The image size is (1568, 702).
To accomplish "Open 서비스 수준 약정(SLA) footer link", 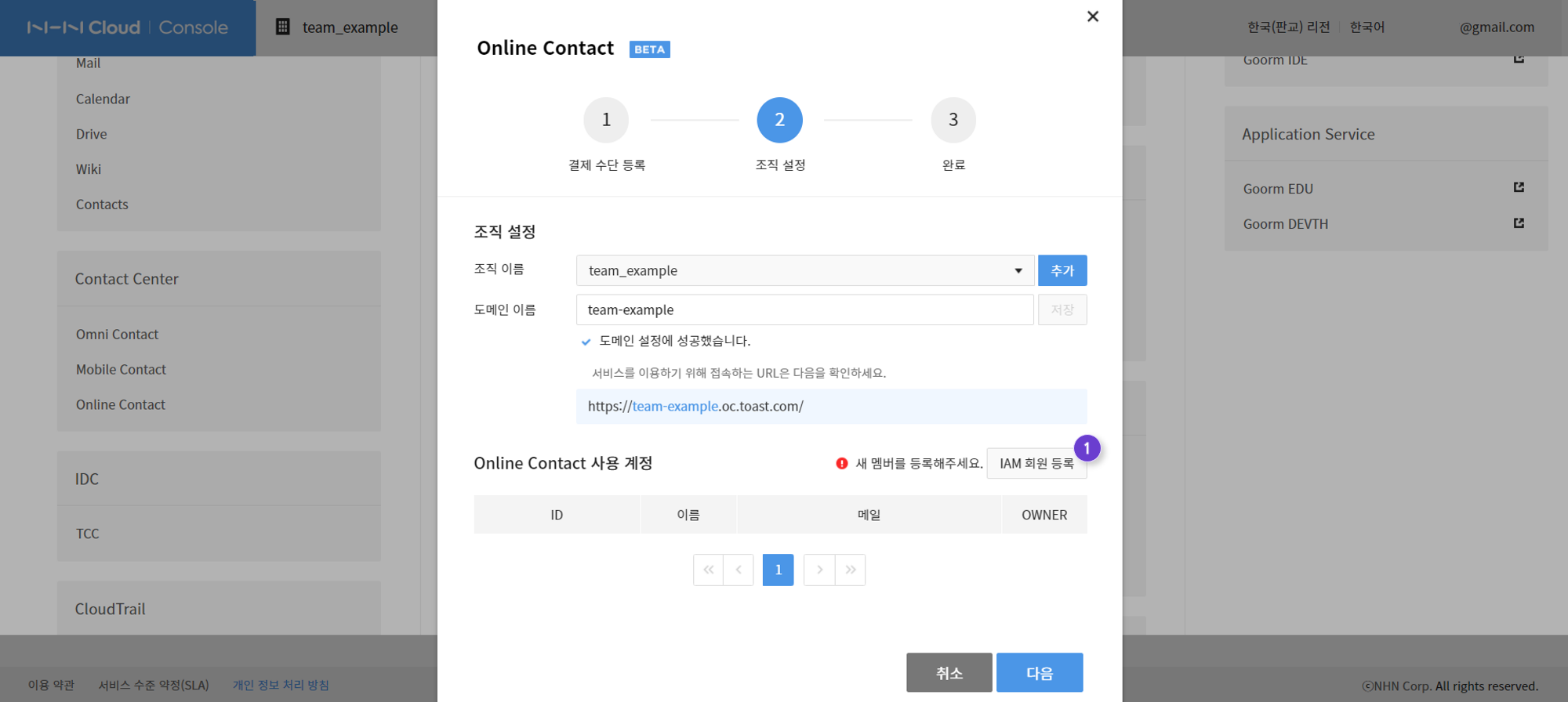I will (x=154, y=685).
